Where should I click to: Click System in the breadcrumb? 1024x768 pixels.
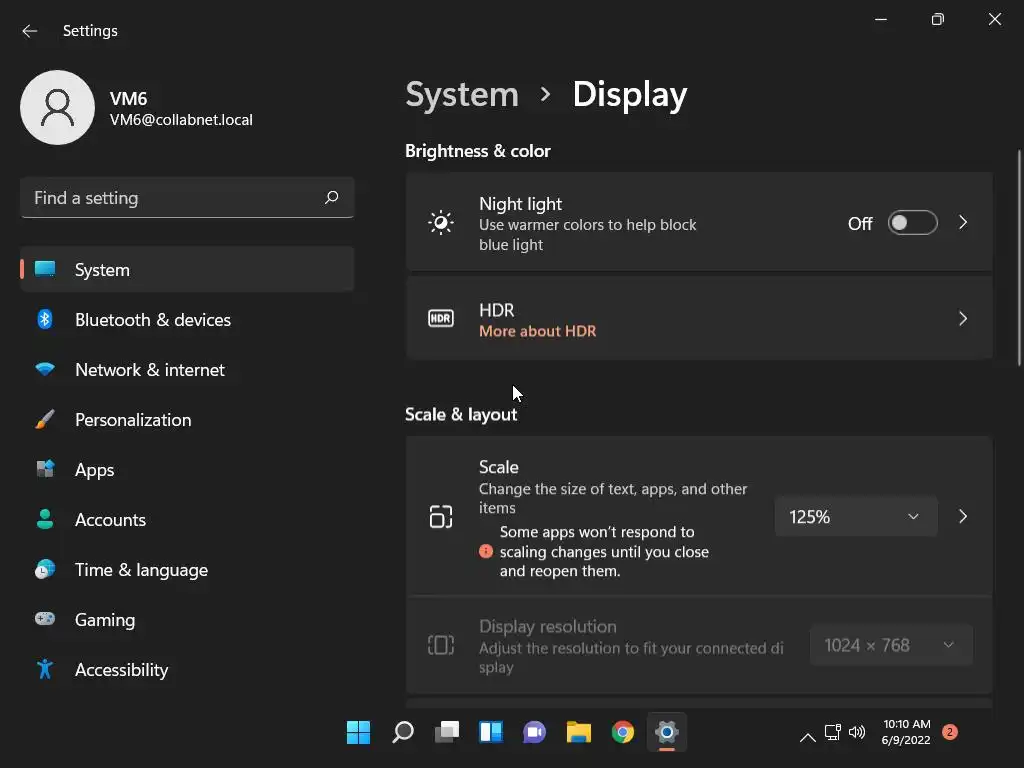coord(462,95)
